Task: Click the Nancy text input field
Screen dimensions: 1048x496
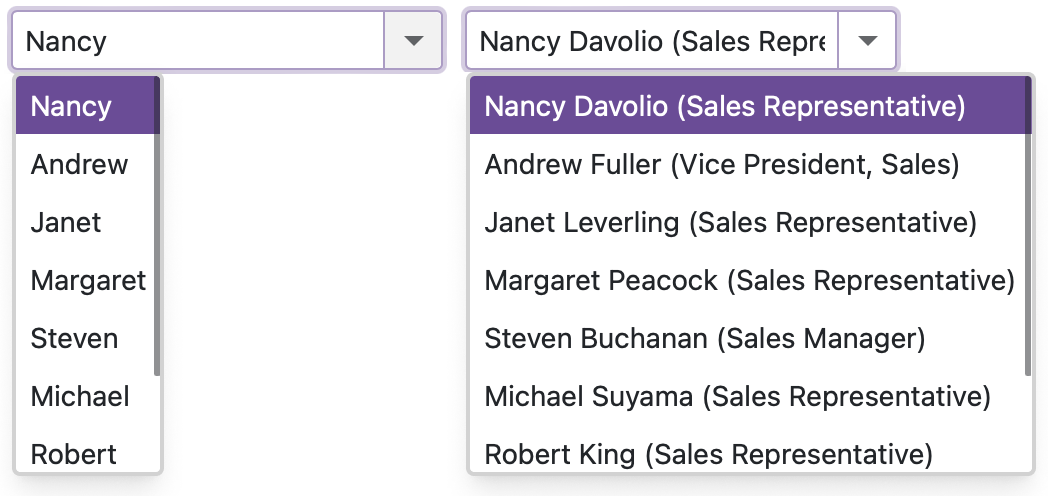Action: tap(199, 41)
